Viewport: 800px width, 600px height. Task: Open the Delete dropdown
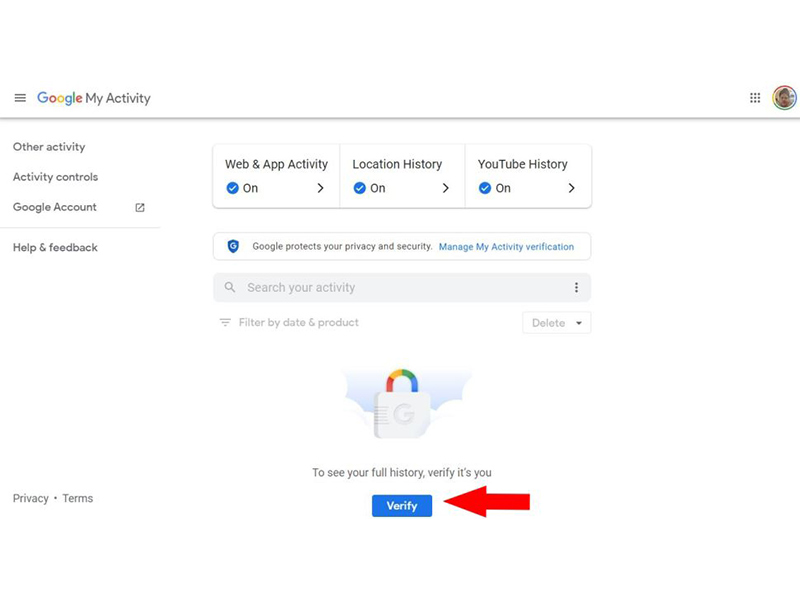[x=557, y=323]
